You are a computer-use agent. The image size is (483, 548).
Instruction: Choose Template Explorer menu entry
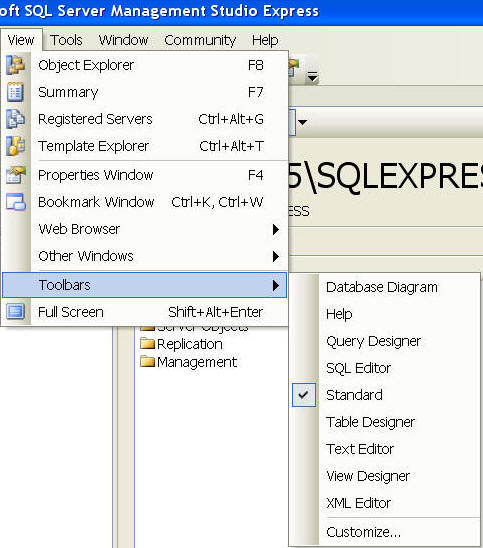tap(144, 146)
